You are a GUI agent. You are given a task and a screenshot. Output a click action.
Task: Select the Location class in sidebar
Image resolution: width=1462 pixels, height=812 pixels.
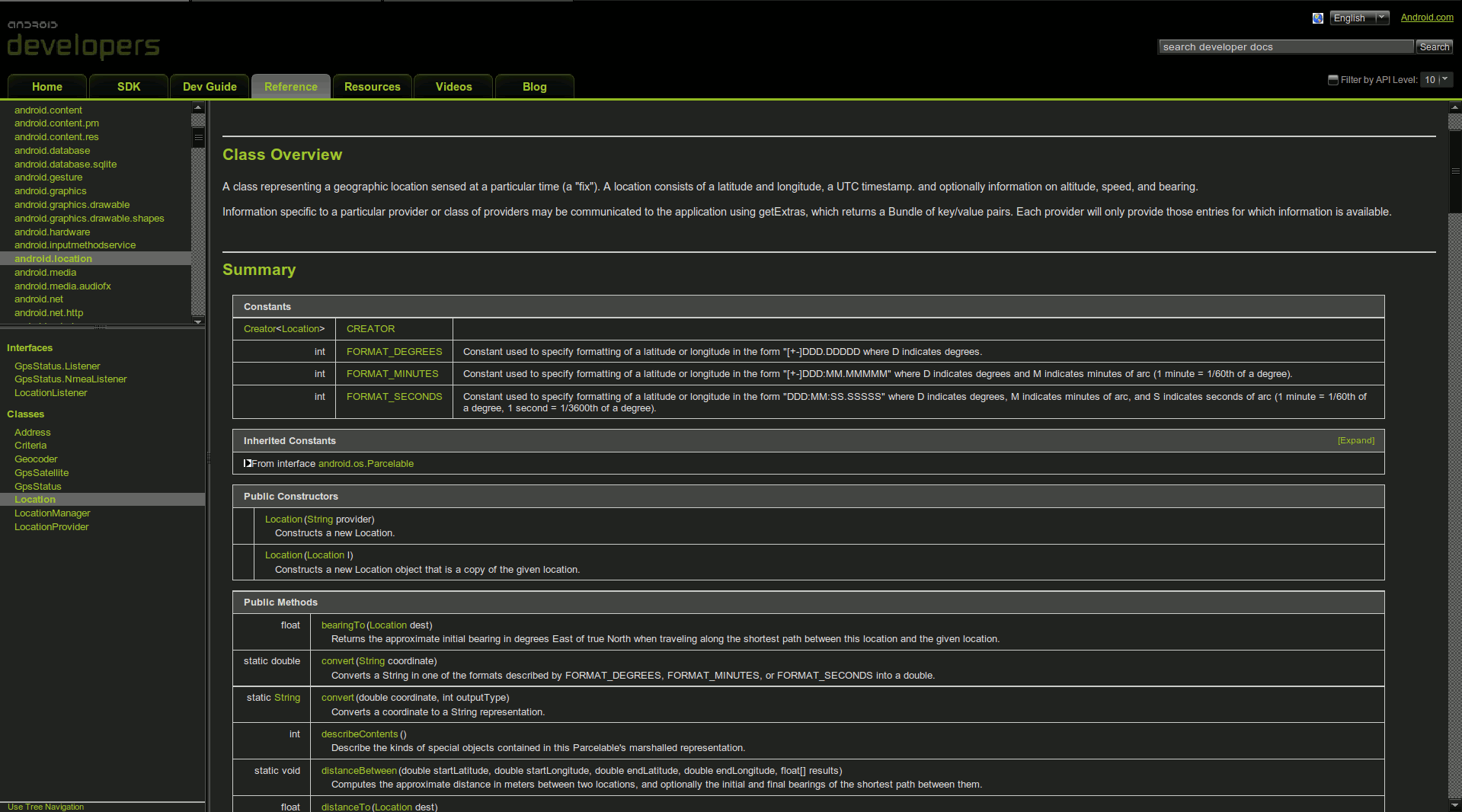pos(35,500)
